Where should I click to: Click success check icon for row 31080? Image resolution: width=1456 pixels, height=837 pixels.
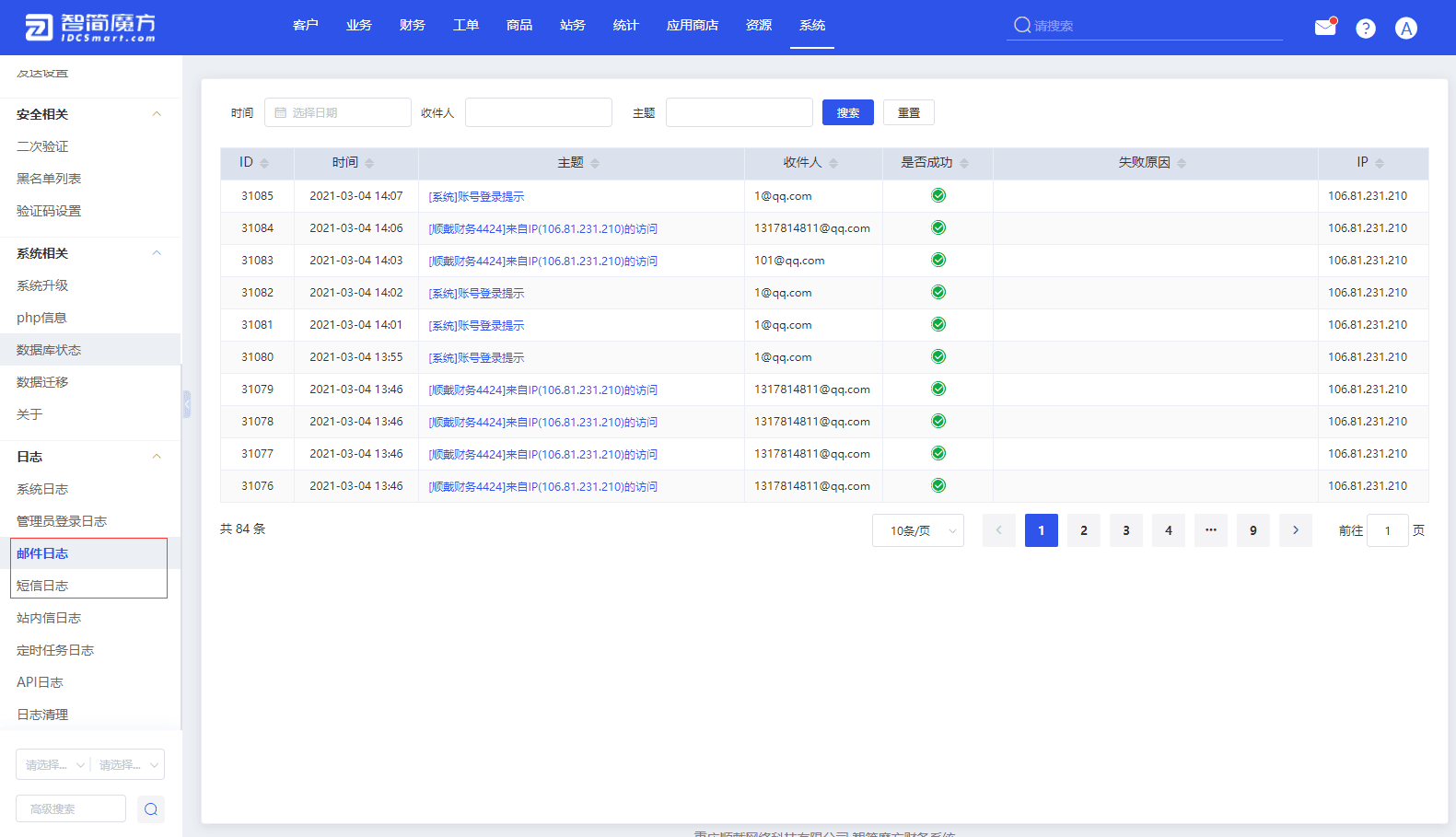coord(938,356)
